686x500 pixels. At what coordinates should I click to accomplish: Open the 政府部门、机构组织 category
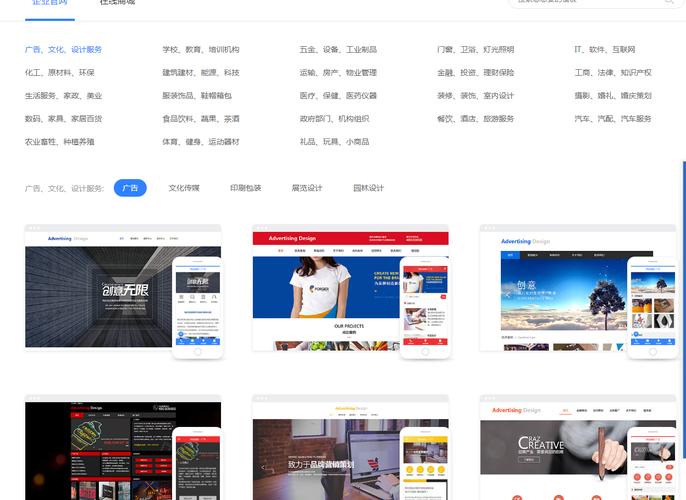click(x=334, y=119)
